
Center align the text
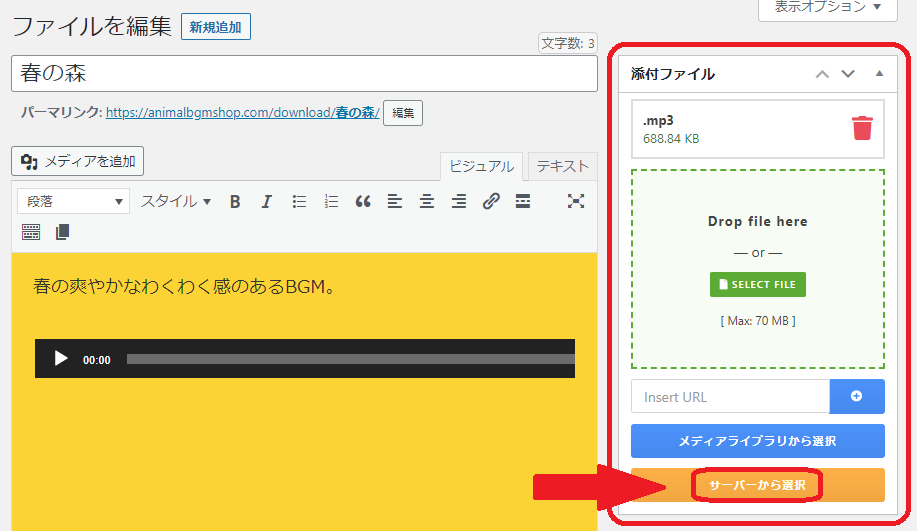427,201
